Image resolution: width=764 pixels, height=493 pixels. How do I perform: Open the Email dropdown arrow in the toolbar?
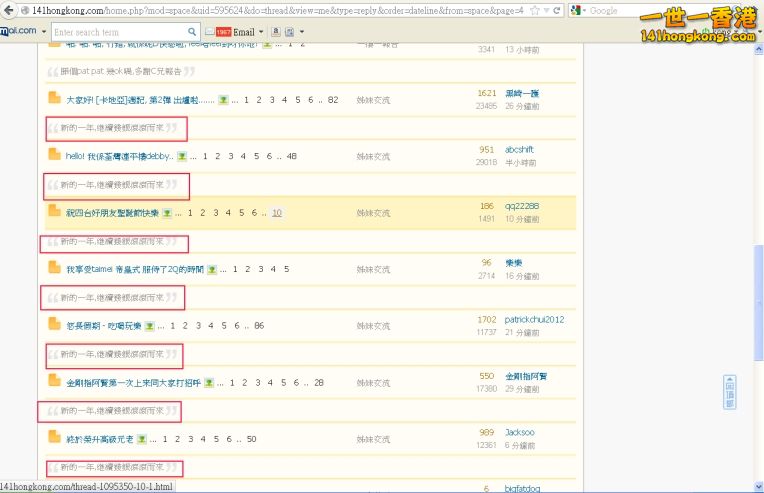(x=261, y=32)
